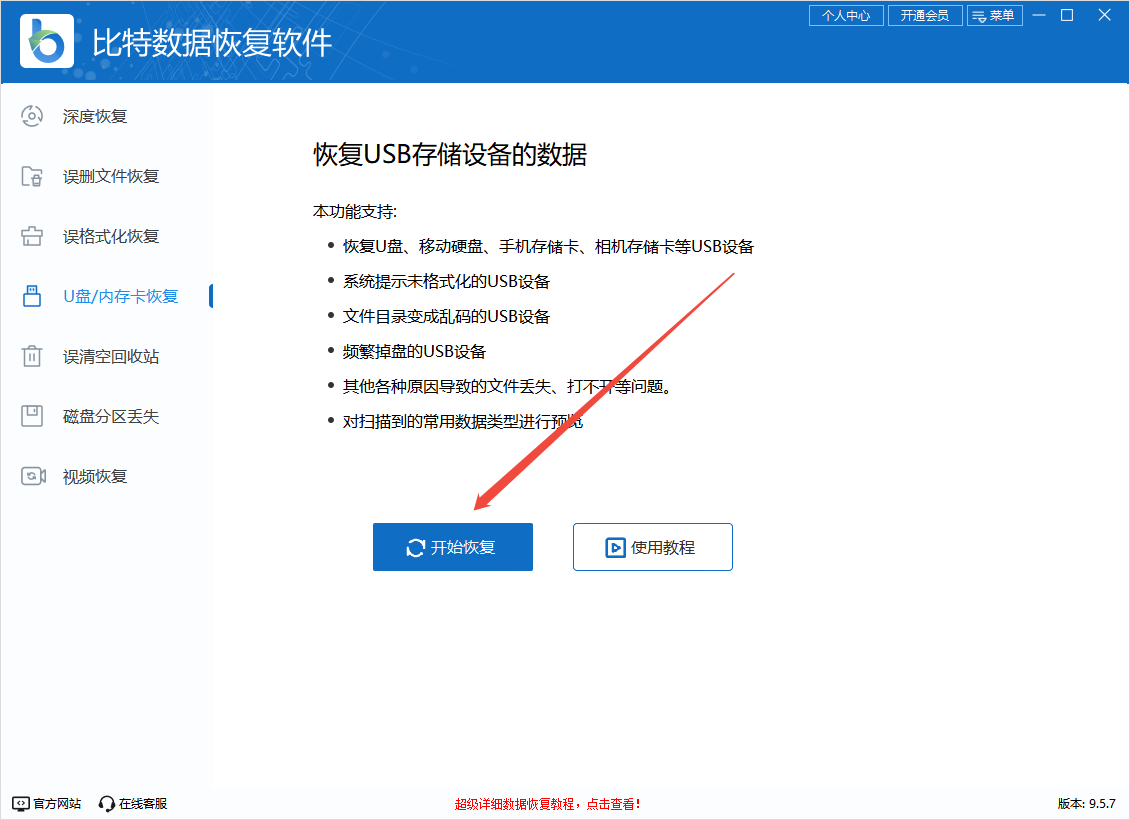Start recovery with 开始恢复 button
This screenshot has height=820, width=1130.
(x=453, y=547)
